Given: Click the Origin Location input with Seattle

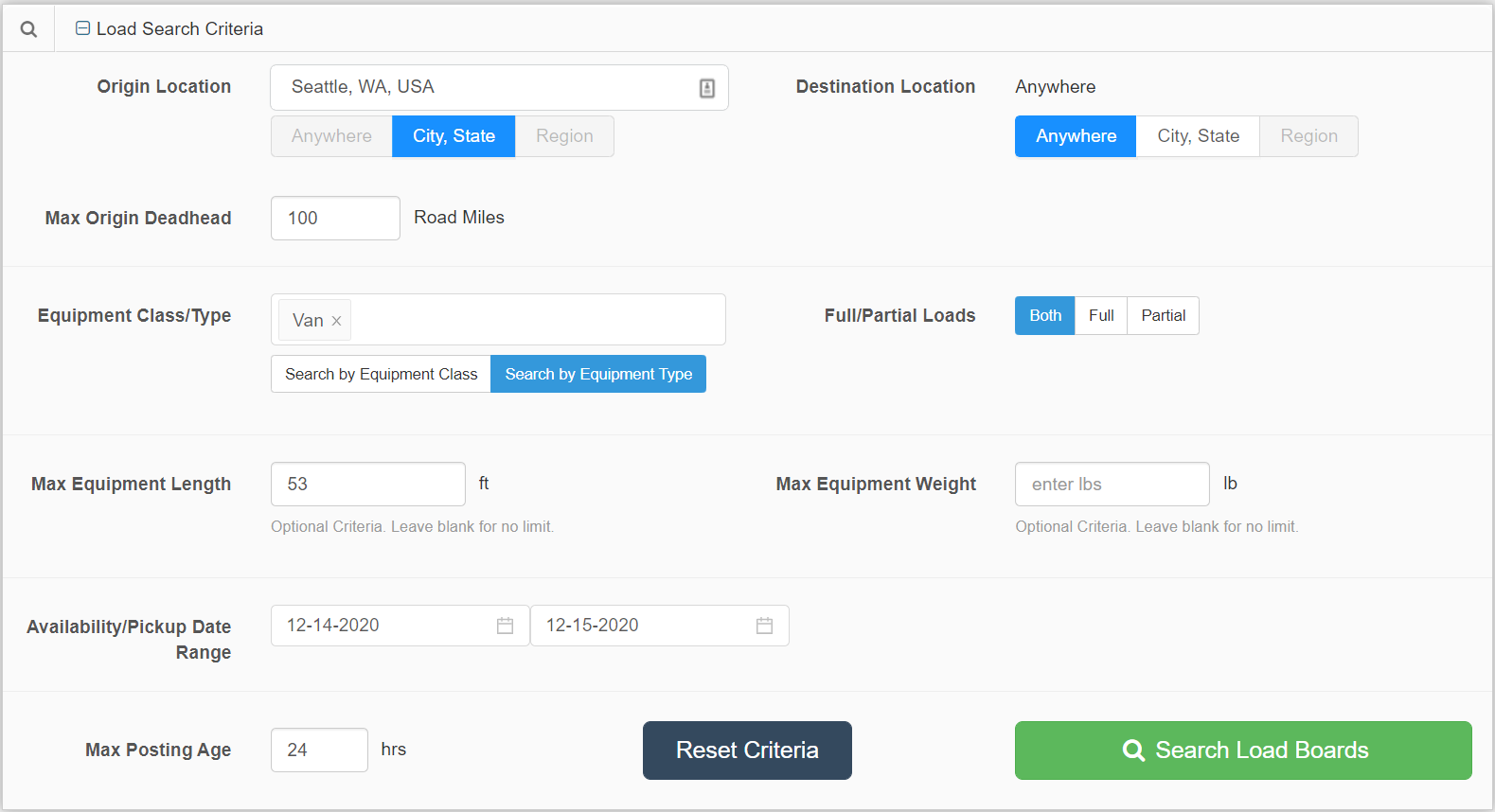Looking at the screenshot, I should pyautogui.click(x=499, y=87).
